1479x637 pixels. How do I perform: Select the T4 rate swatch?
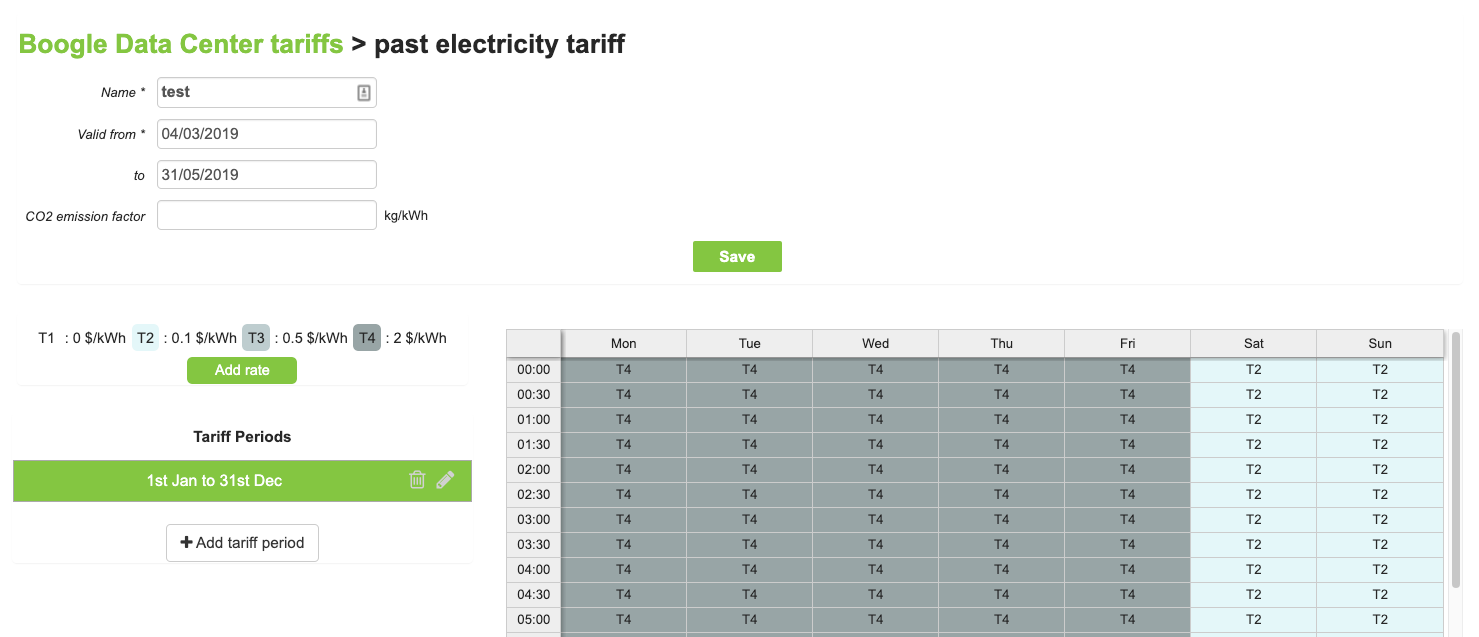coord(367,338)
